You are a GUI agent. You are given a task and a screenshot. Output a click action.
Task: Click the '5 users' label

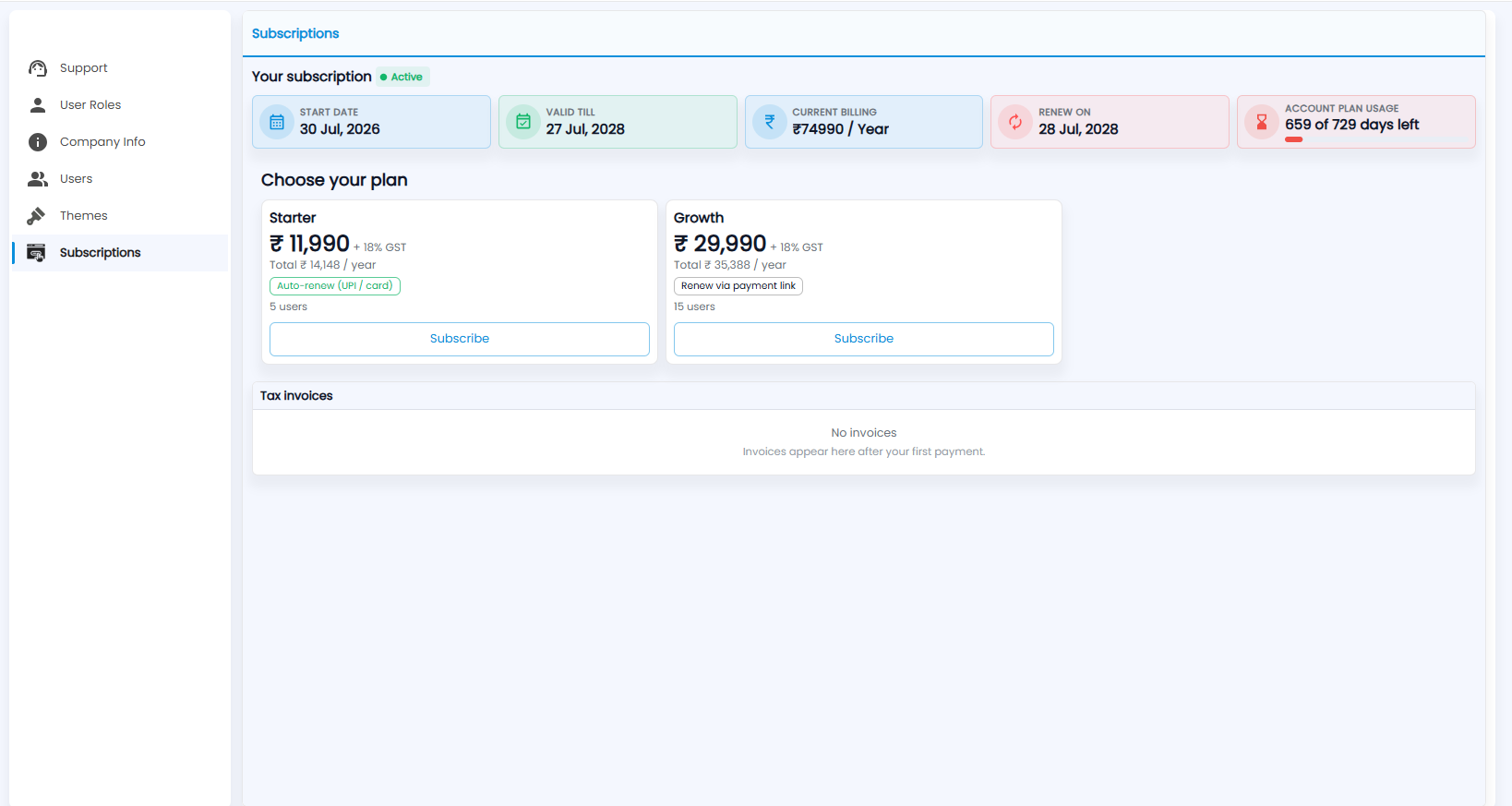(289, 307)
